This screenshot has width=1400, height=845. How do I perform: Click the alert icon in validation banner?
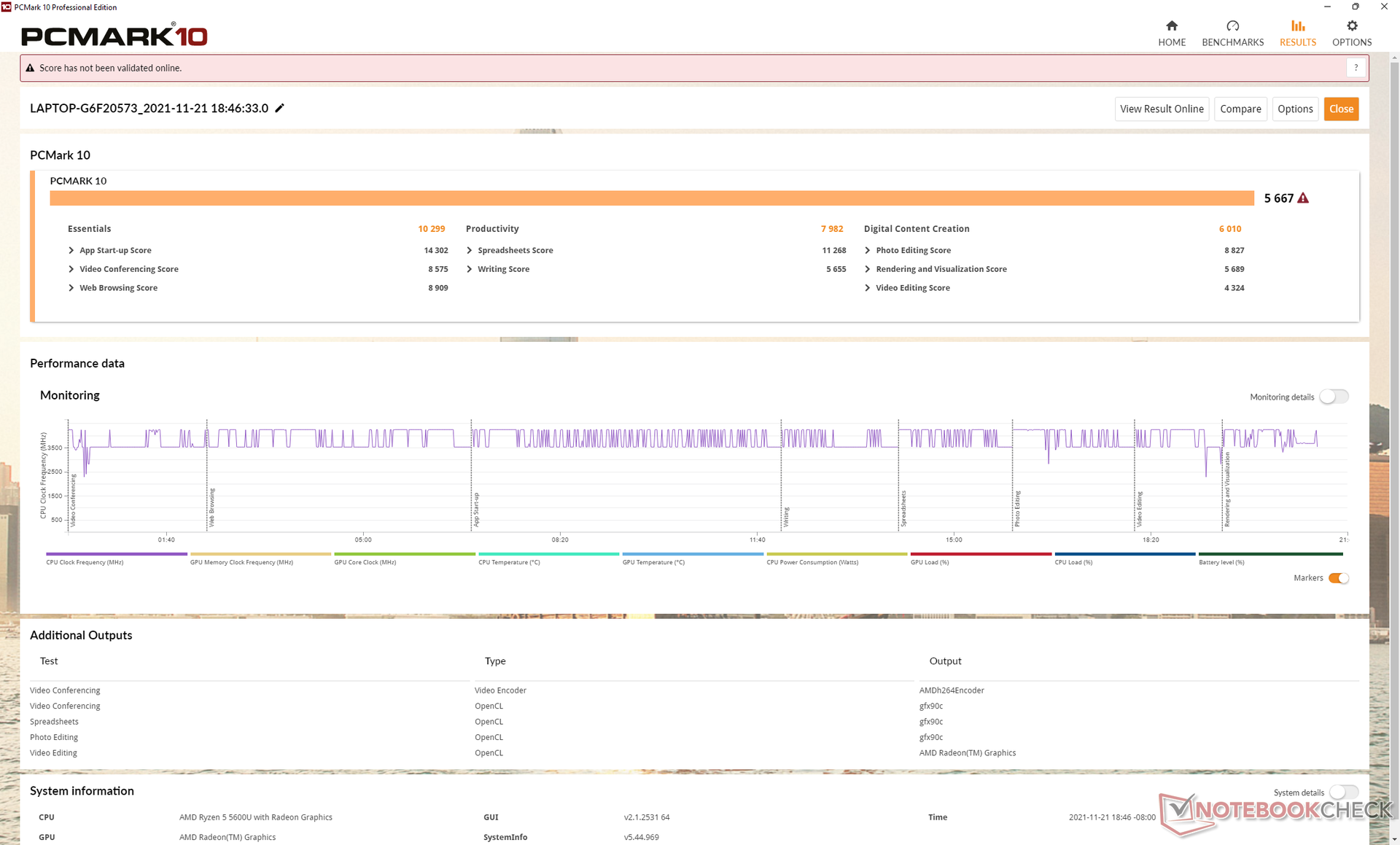(x=30, y=68)
